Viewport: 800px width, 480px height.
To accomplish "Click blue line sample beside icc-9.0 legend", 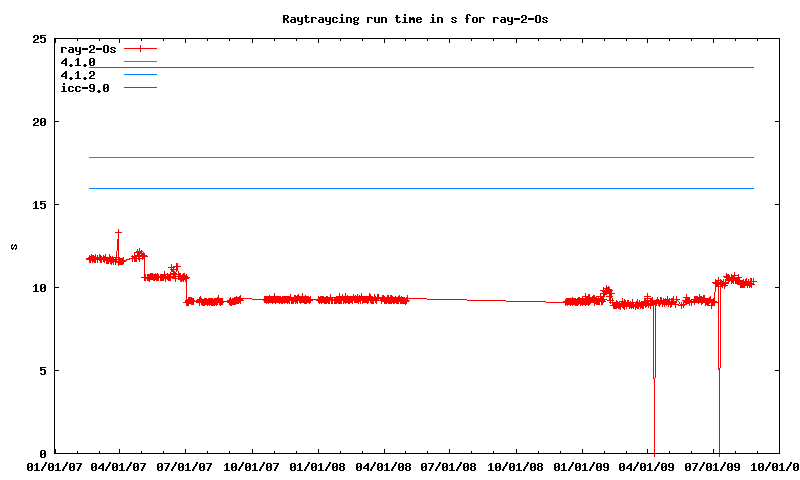I will coord(141,88).
